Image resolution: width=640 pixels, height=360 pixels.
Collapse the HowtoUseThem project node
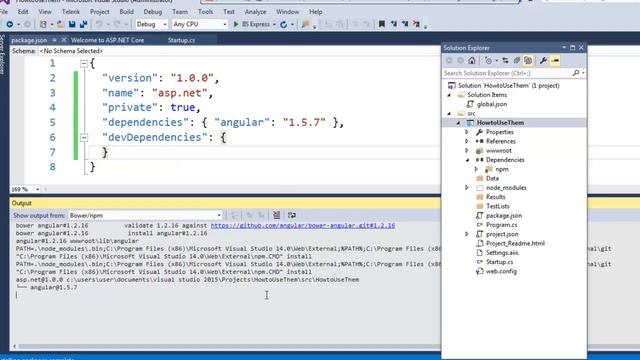coord(458,123)
